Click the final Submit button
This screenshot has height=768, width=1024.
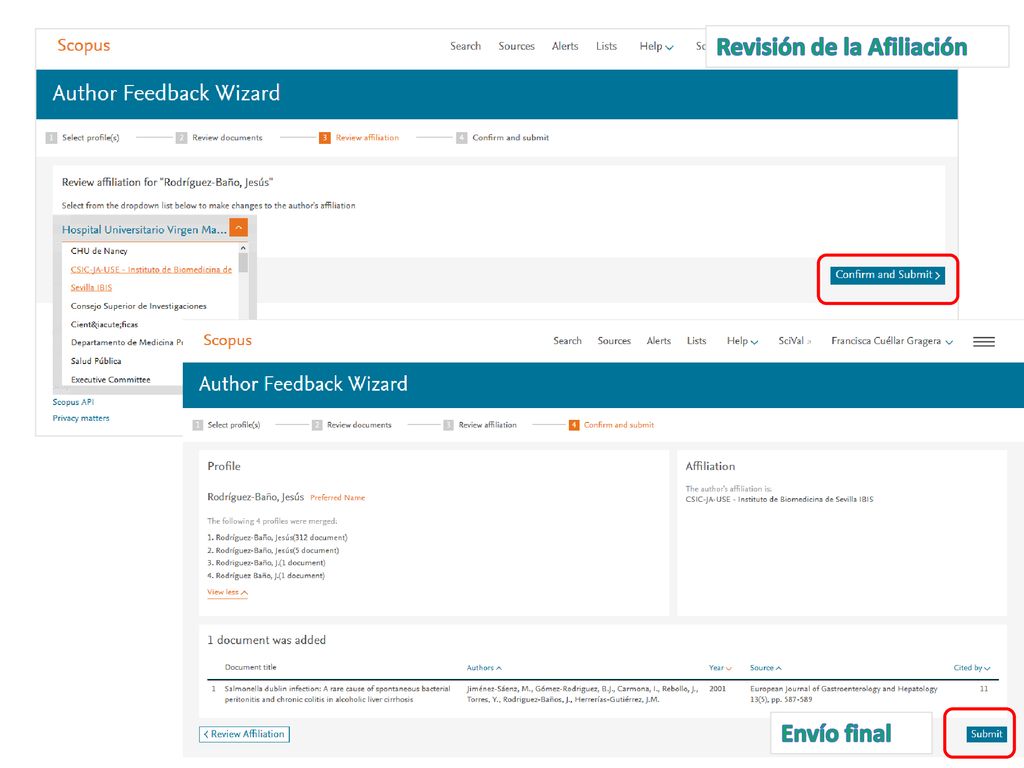click(986, 734)
